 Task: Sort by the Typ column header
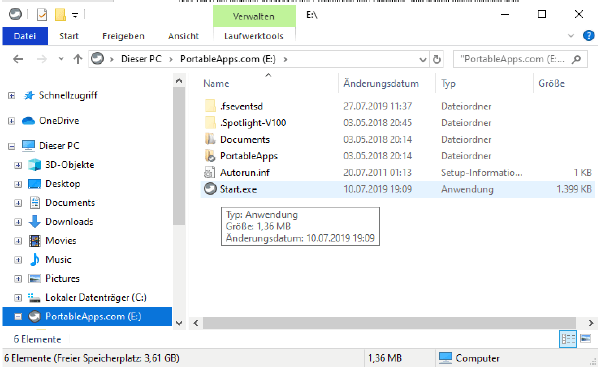point(448,83)
